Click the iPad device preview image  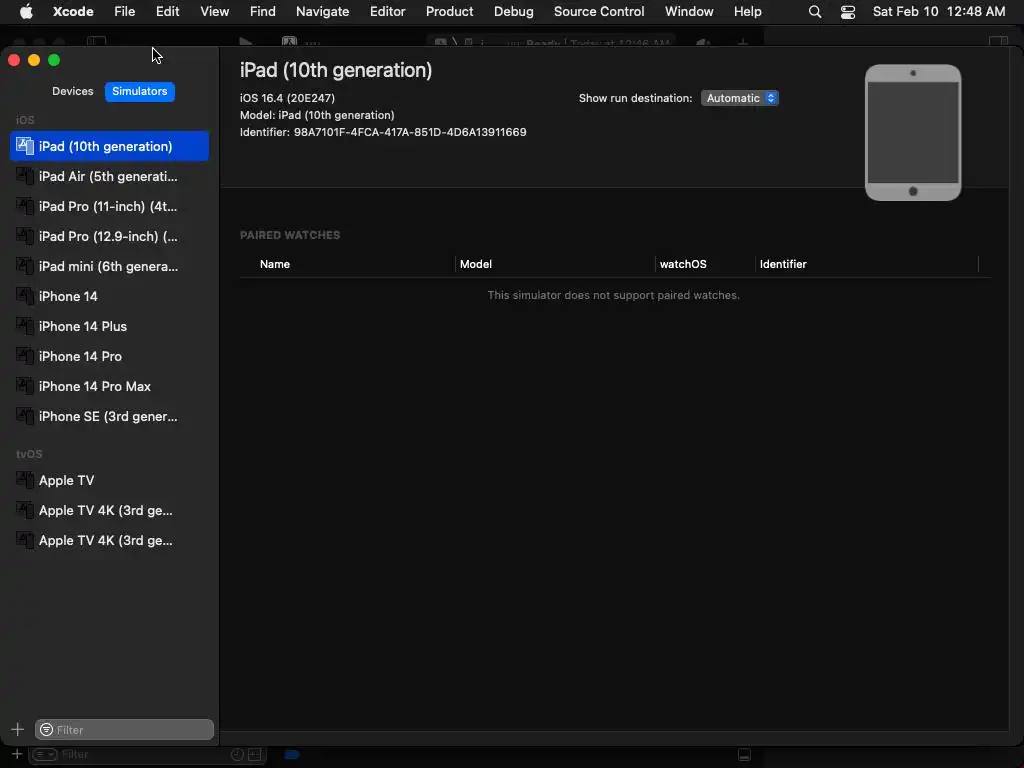coord(913,133)
